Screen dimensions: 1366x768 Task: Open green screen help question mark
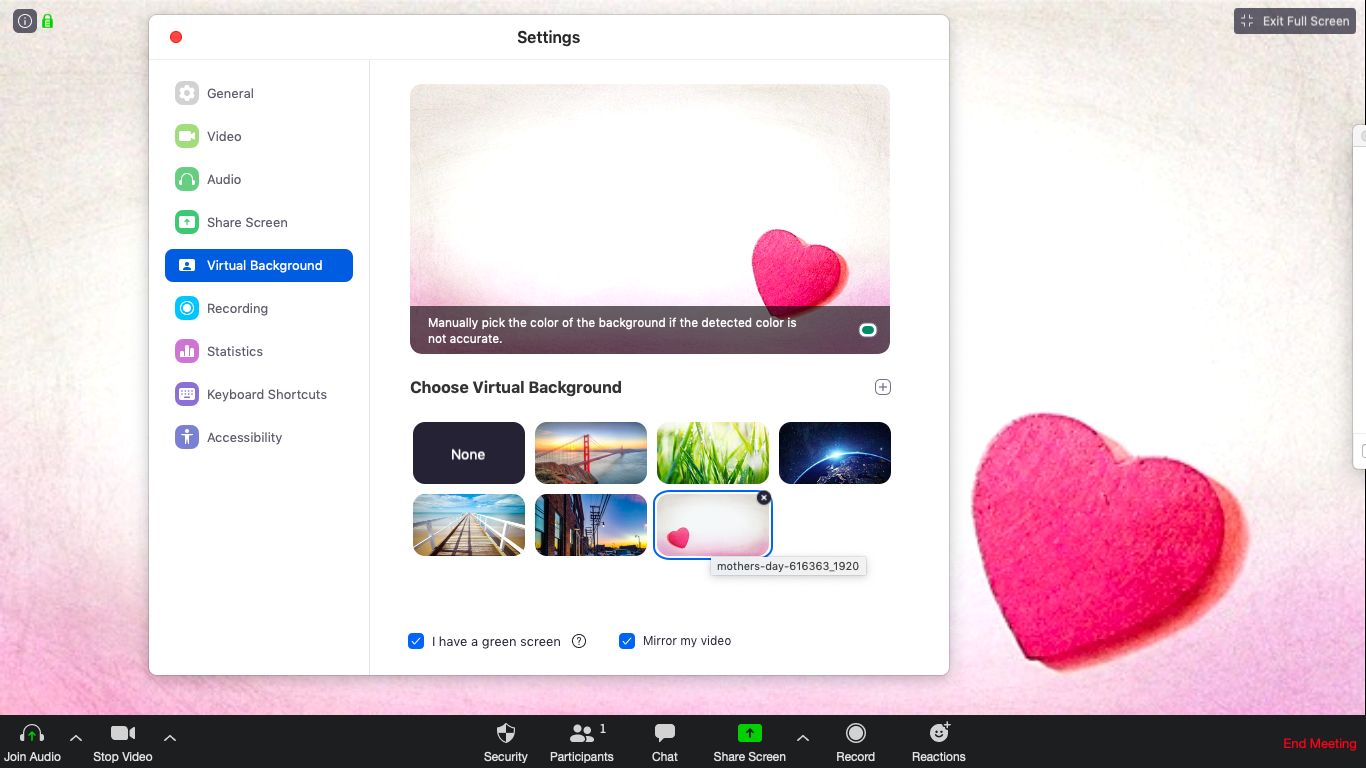(x=579, y=641)
